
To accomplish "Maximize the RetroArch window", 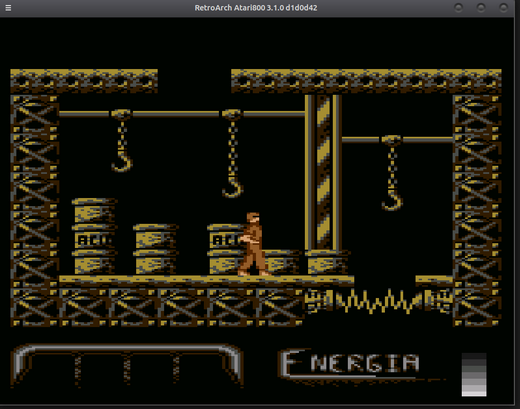I will point(481,8).
